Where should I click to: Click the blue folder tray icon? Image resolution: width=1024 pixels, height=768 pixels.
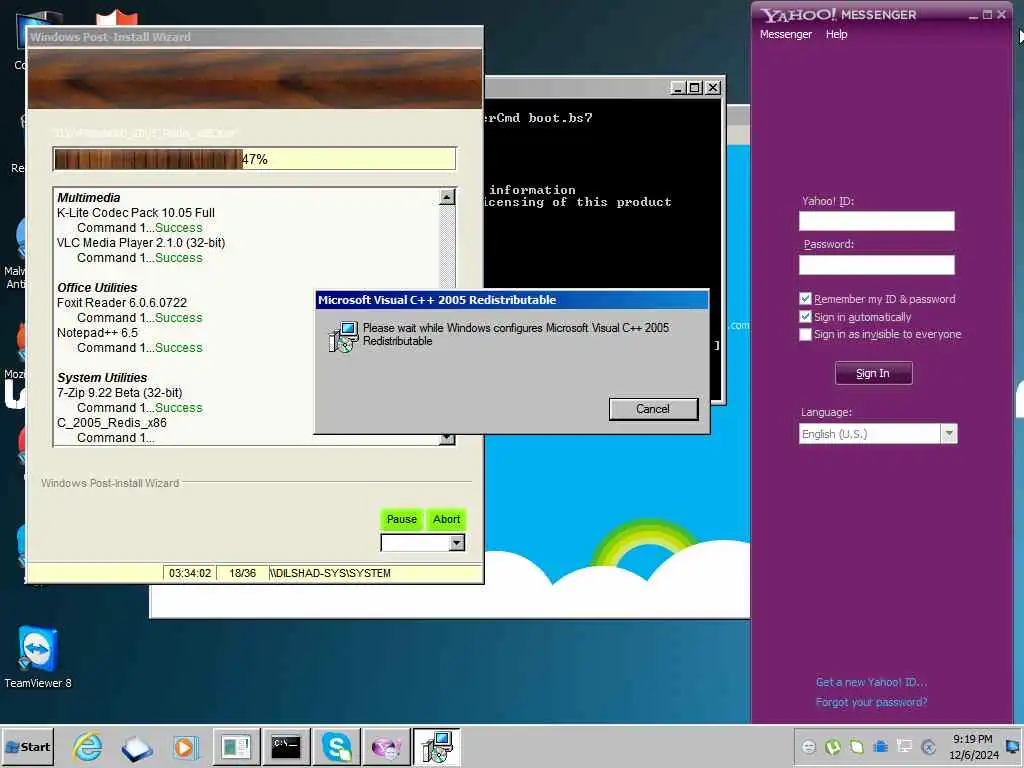tap(880, 746)
